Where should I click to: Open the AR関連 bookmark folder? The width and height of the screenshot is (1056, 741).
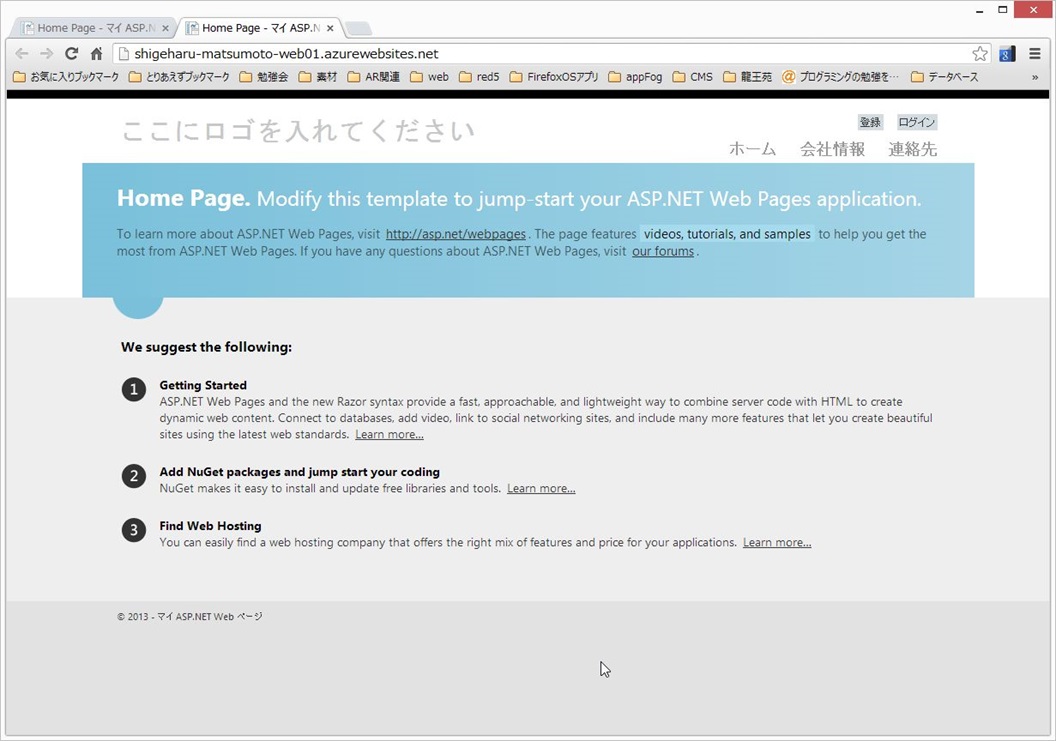coord(374,77)
